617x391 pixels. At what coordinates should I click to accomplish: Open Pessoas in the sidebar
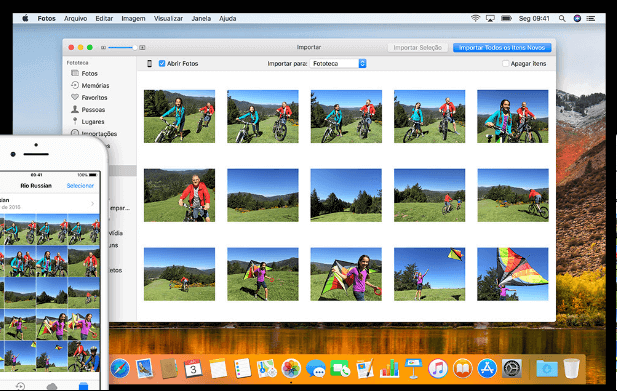88,110
